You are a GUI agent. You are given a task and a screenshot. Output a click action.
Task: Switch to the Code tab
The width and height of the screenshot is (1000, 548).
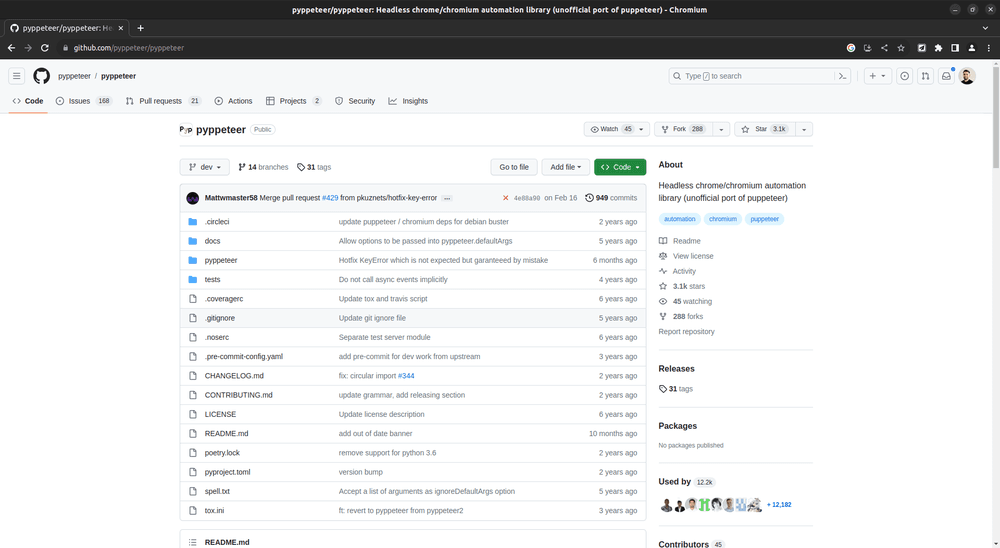28,101
